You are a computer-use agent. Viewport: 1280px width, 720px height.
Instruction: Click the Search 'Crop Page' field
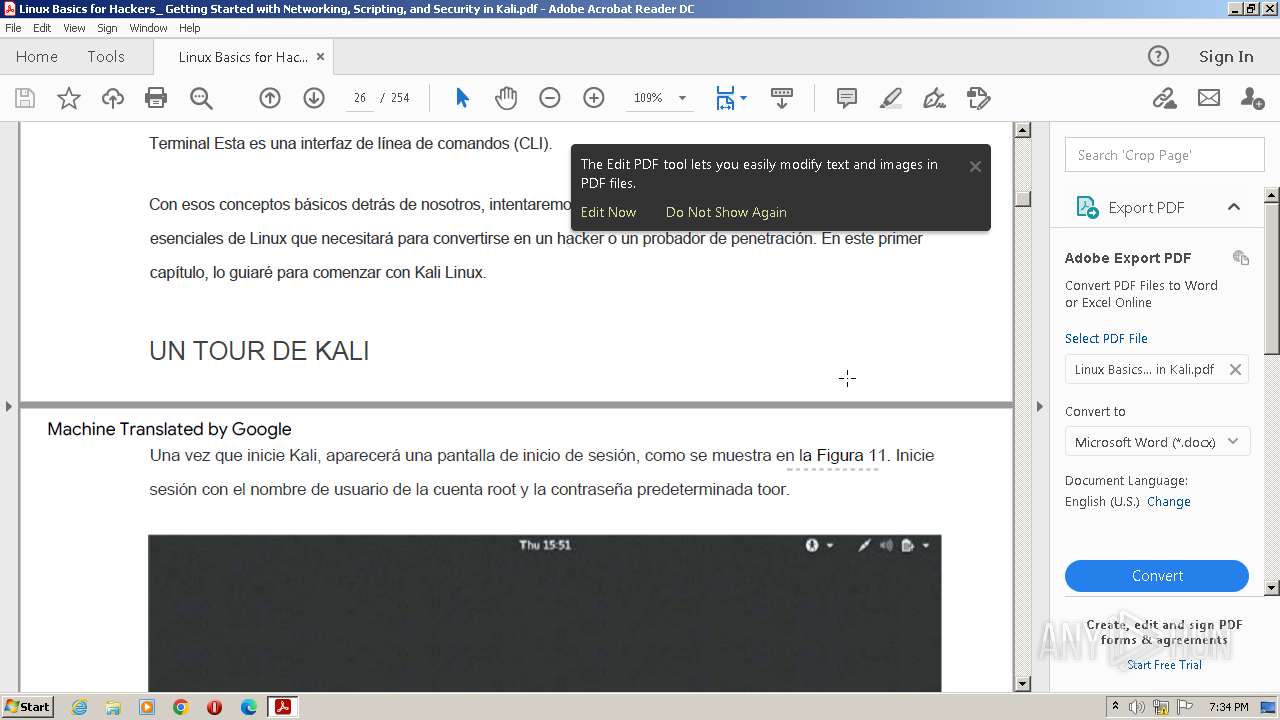point(1164,155)
